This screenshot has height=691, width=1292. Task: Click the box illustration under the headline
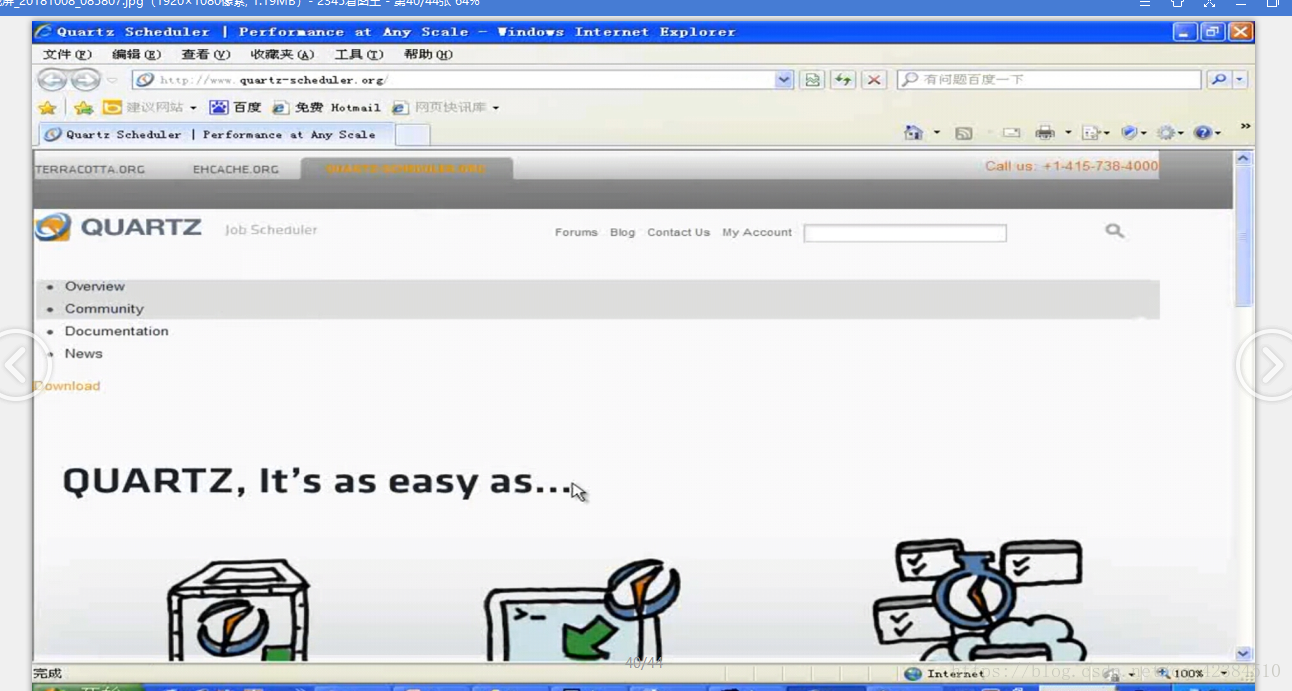(x=239, y=608)
